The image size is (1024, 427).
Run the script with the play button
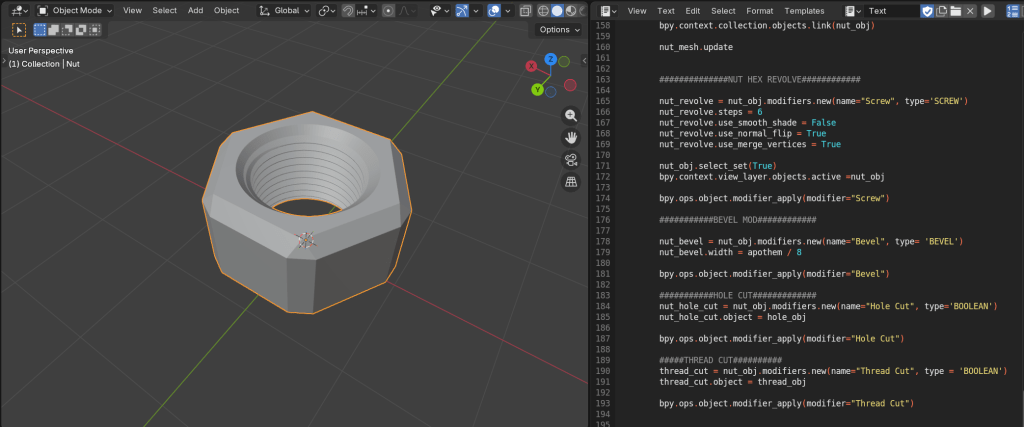click(x=988, y=10)
